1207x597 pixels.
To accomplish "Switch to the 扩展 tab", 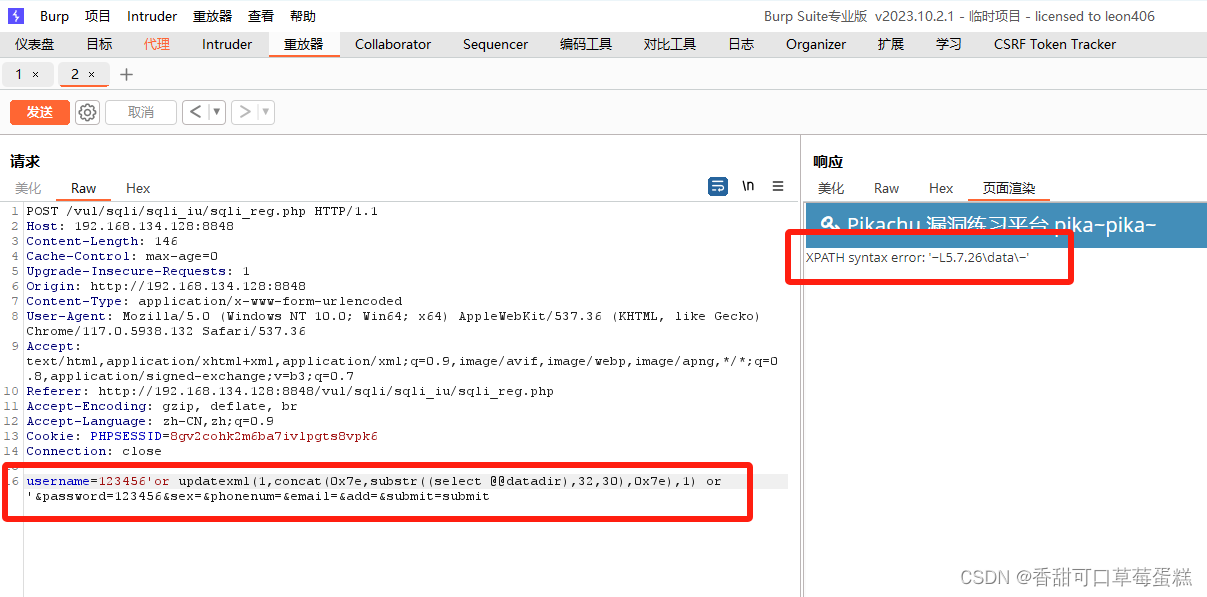I will (891, 44).
